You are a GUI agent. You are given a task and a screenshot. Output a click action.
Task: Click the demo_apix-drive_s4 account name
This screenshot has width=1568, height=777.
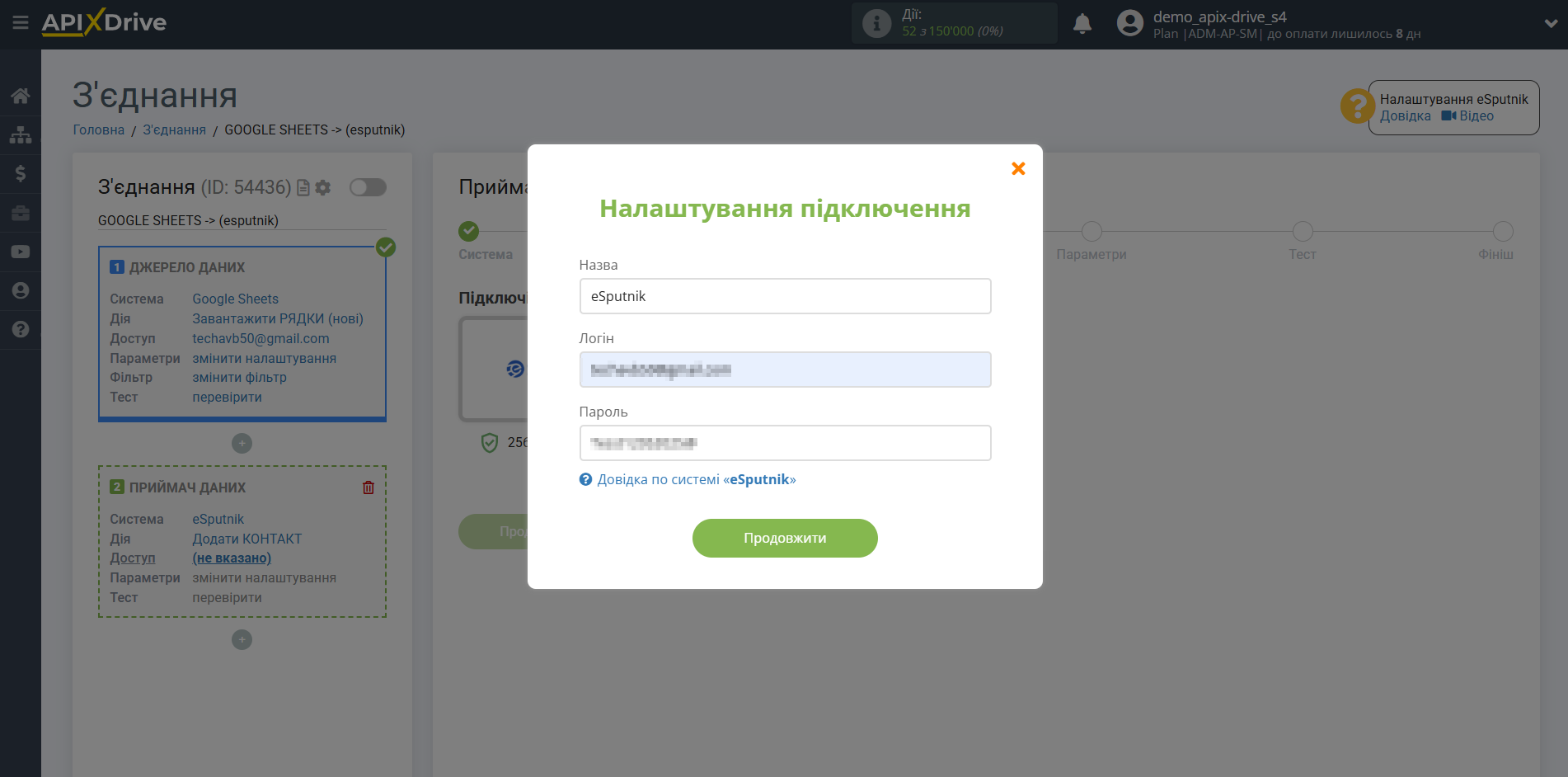(1219, 16)
